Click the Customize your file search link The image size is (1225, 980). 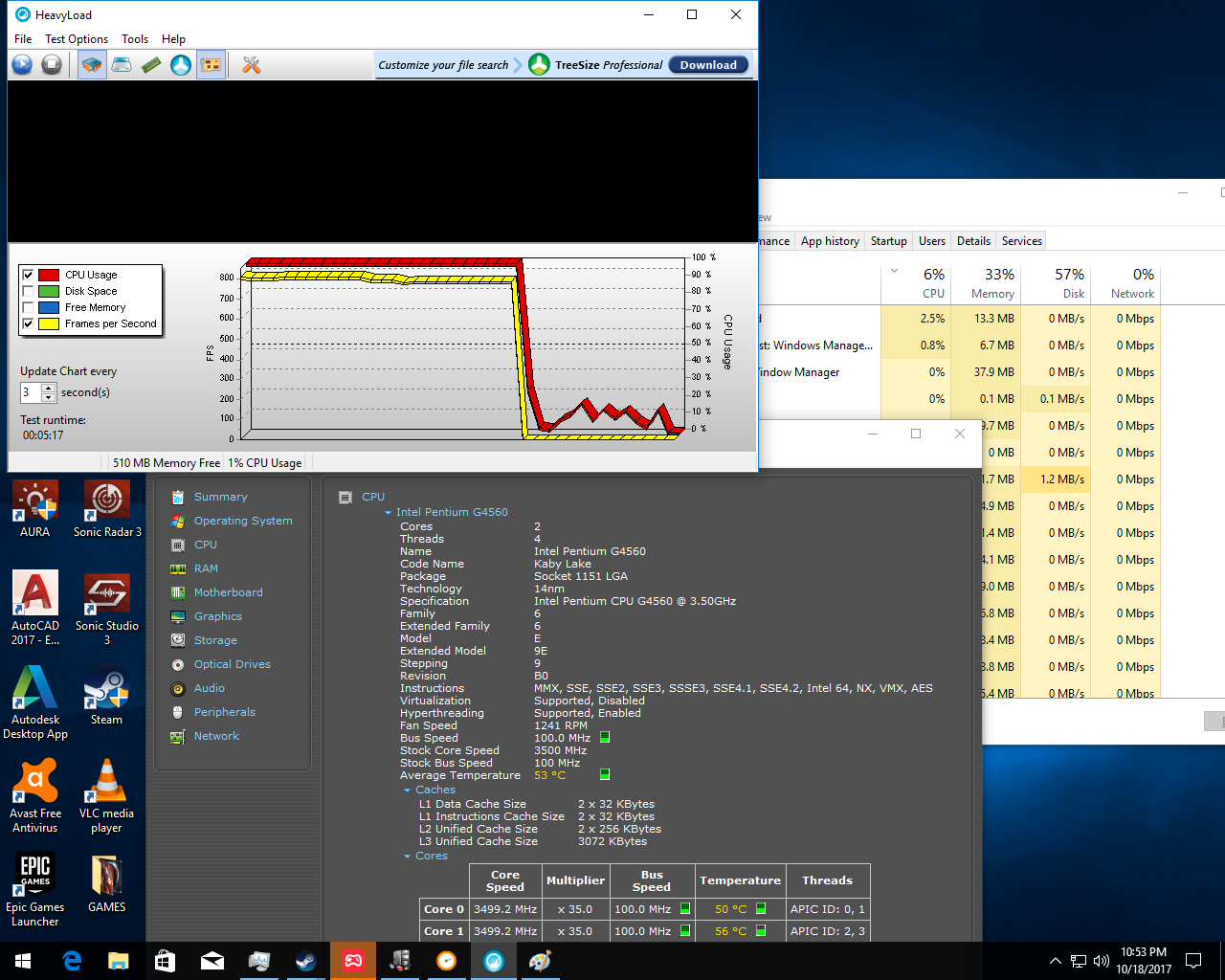pyautogui.click(x=443, y=65)
